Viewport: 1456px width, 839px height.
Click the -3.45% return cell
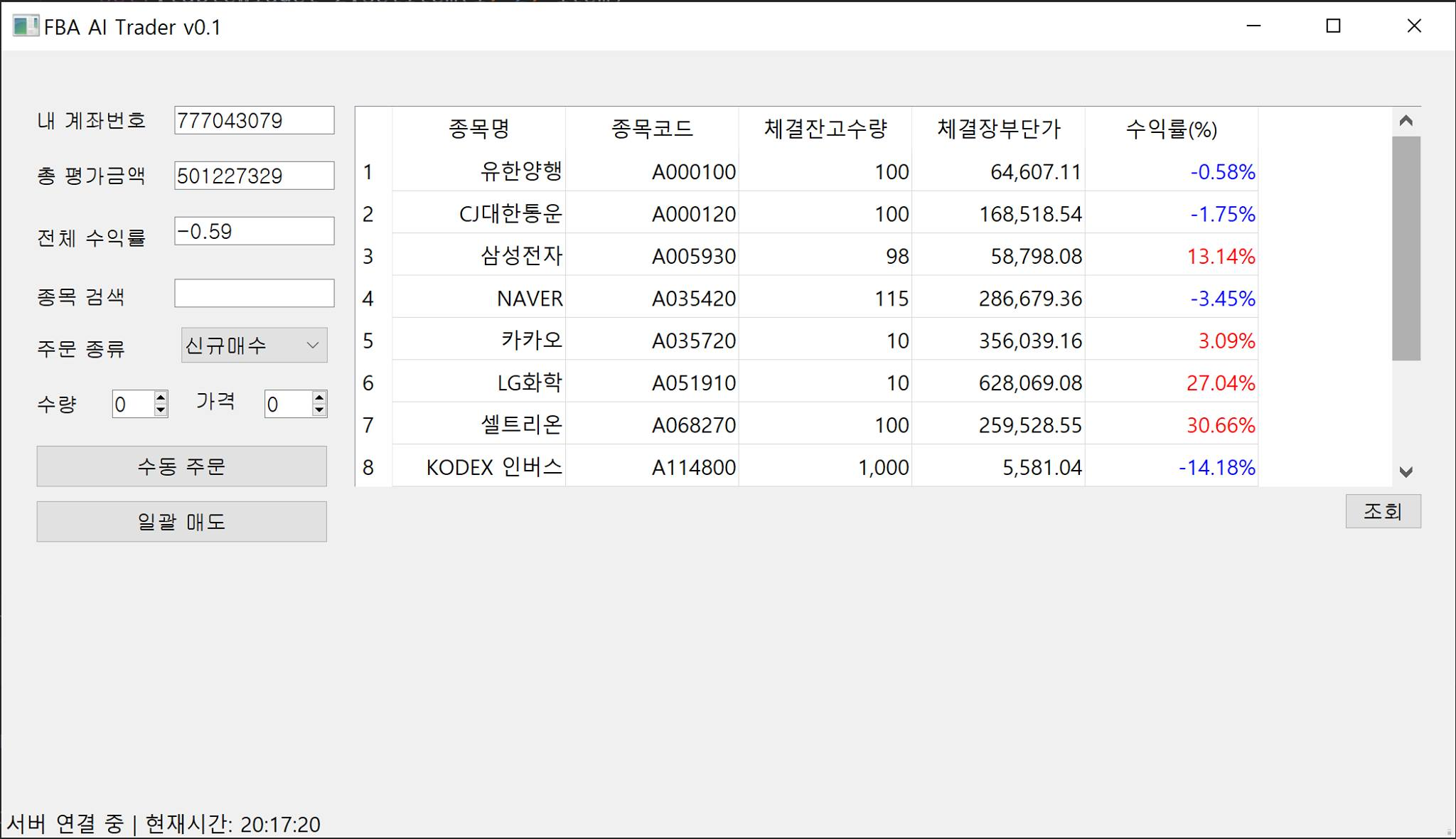pos(1172,298)
